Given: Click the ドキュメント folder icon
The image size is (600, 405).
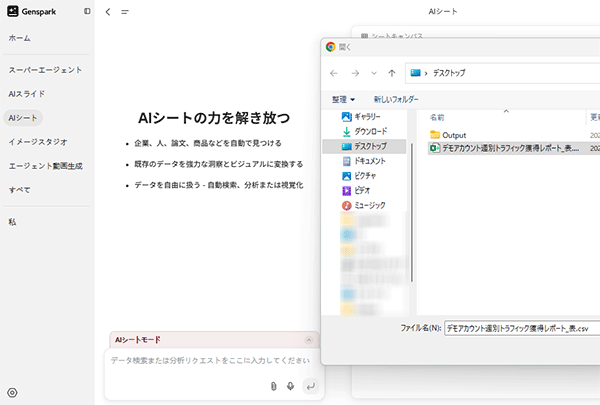Looking at the screenshot, I should pyautogui.click(x=346, y=161).
